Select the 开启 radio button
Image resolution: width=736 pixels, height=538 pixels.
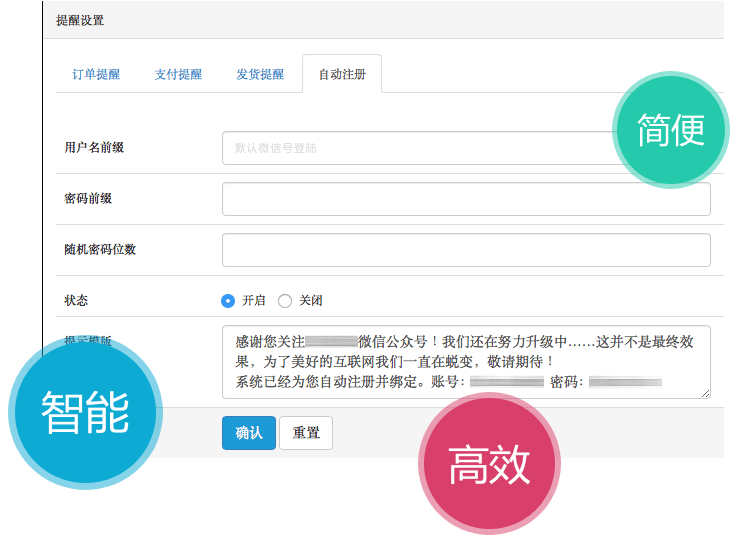(x=228, y=301)
